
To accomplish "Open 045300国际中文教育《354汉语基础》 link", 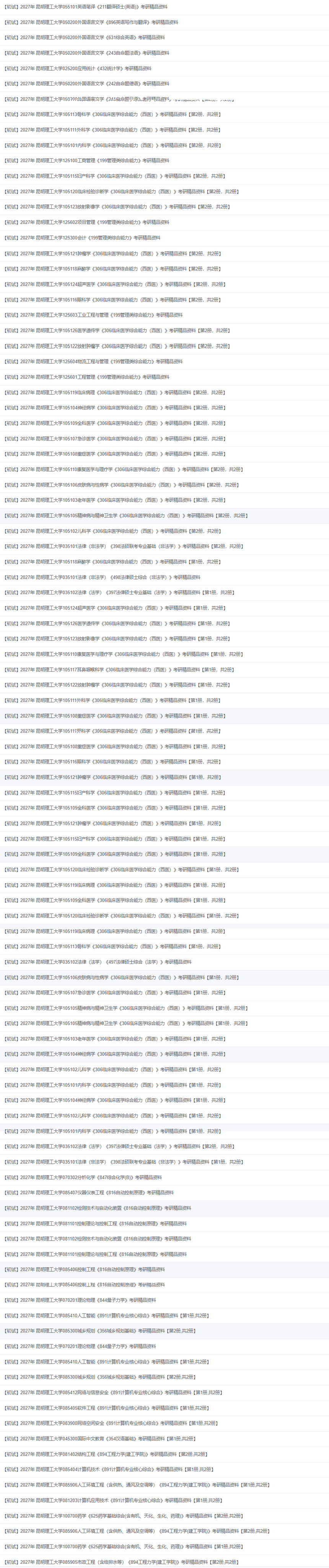I will (101, 1439).
